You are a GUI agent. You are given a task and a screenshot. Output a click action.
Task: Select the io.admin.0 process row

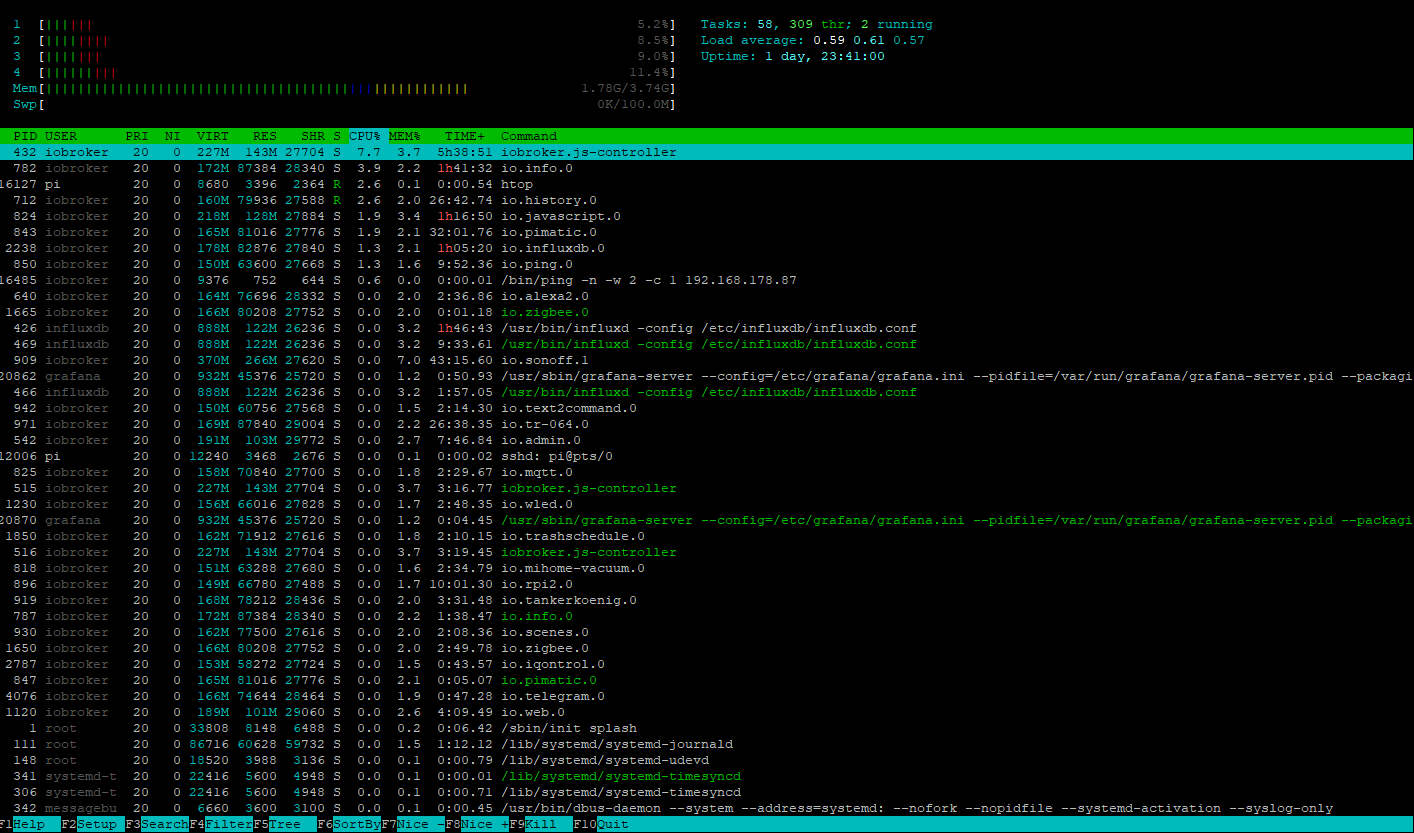[707, 440]
